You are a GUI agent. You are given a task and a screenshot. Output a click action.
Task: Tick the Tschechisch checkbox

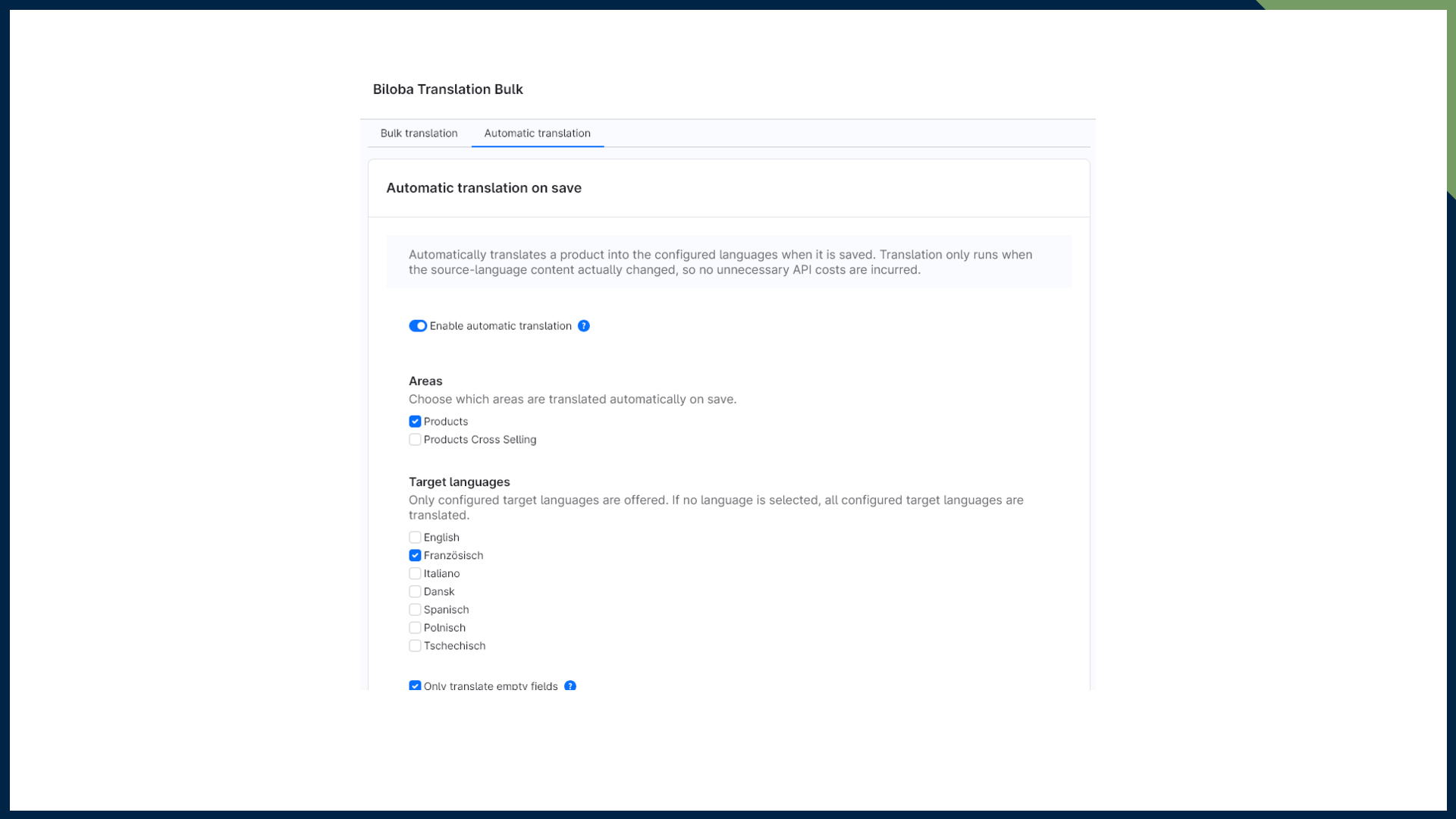415,646
